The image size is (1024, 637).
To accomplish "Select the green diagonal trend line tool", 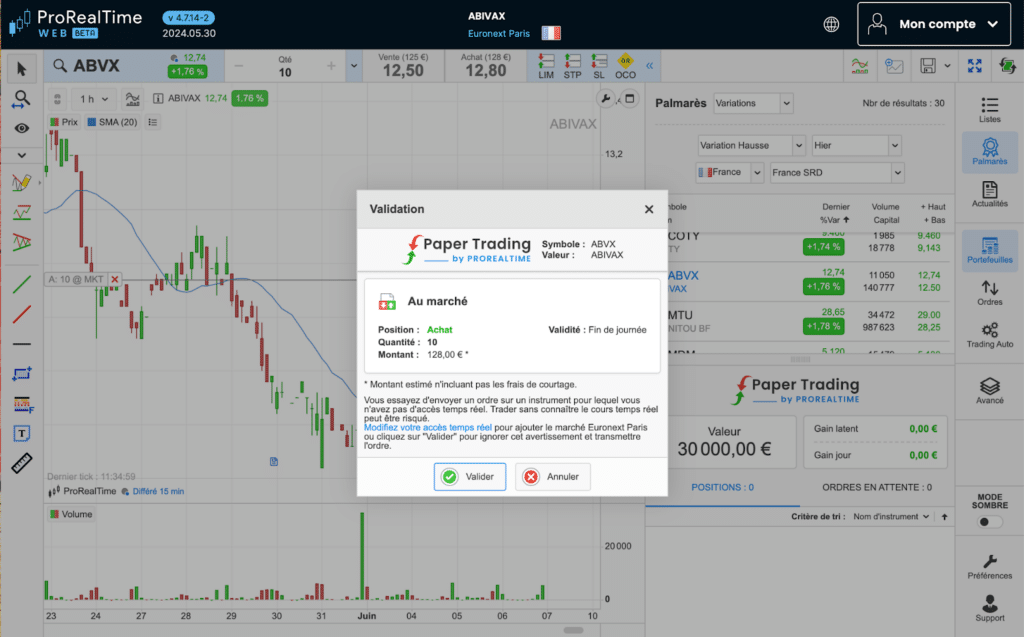I will coord(22,284).
